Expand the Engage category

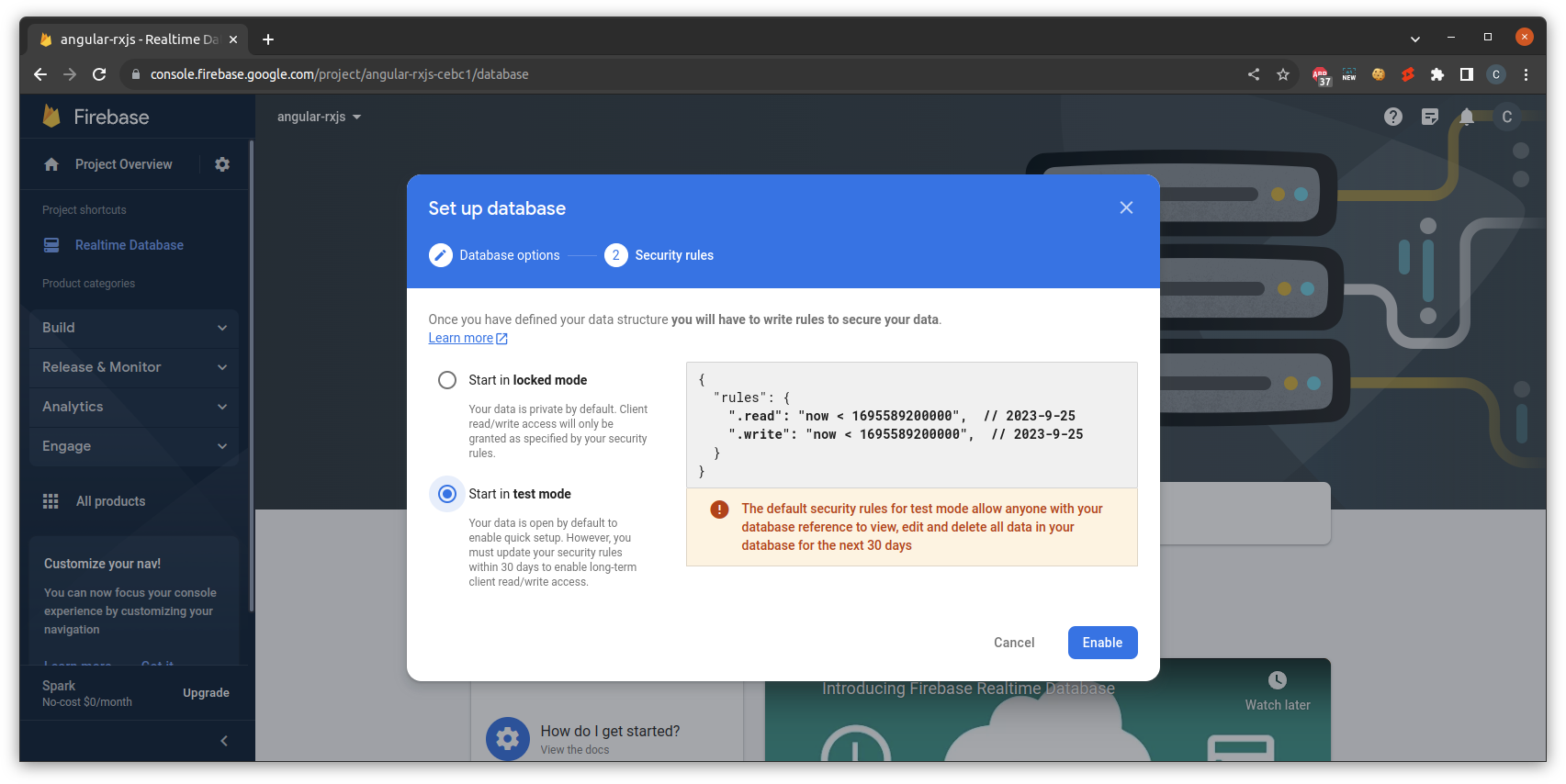coord(134,446)
